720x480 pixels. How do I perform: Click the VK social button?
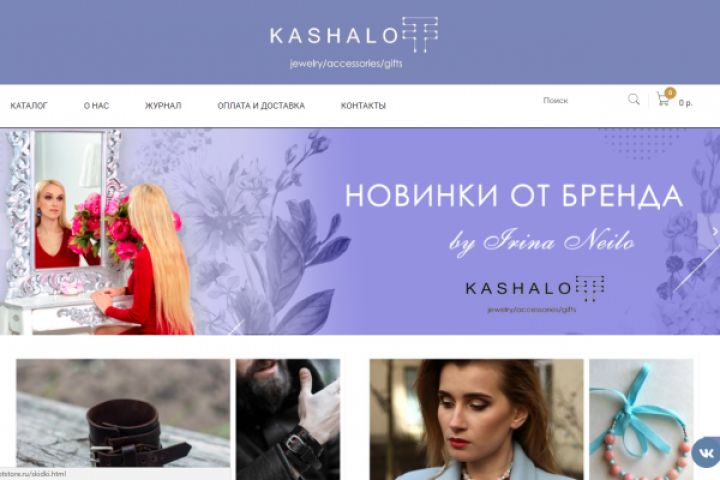click(706, 453)
